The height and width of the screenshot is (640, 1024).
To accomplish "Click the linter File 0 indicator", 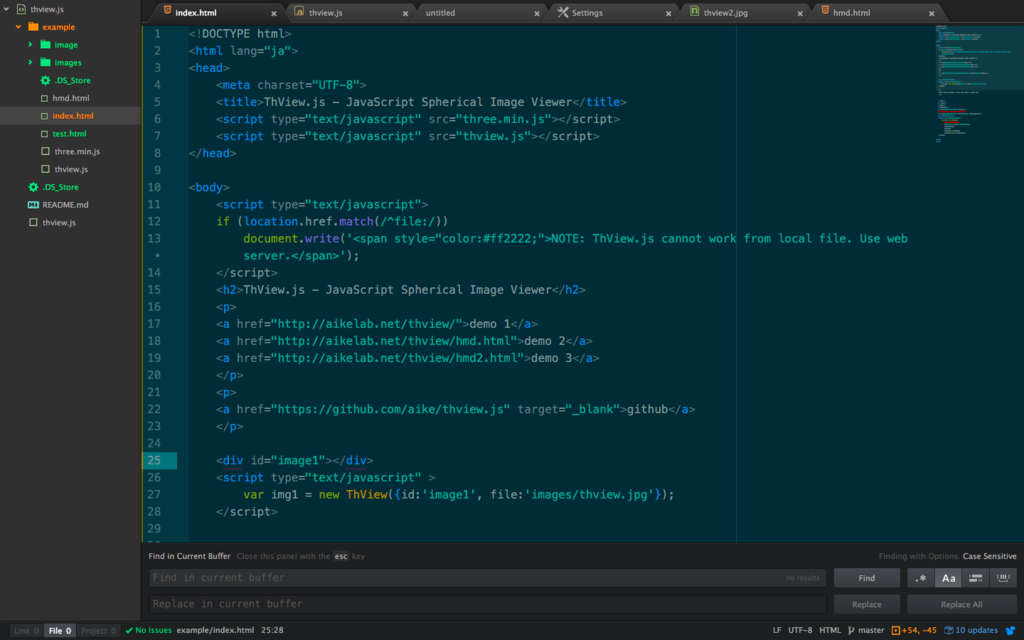I will click(x=60, y=630).
